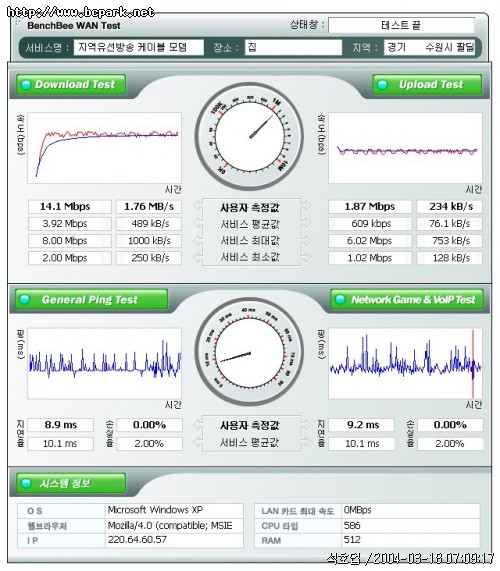The height and width of the screenshot is (571, 500).
Task: Click the 9.2 ms VoIP latency value
Action: pos(361,425)
